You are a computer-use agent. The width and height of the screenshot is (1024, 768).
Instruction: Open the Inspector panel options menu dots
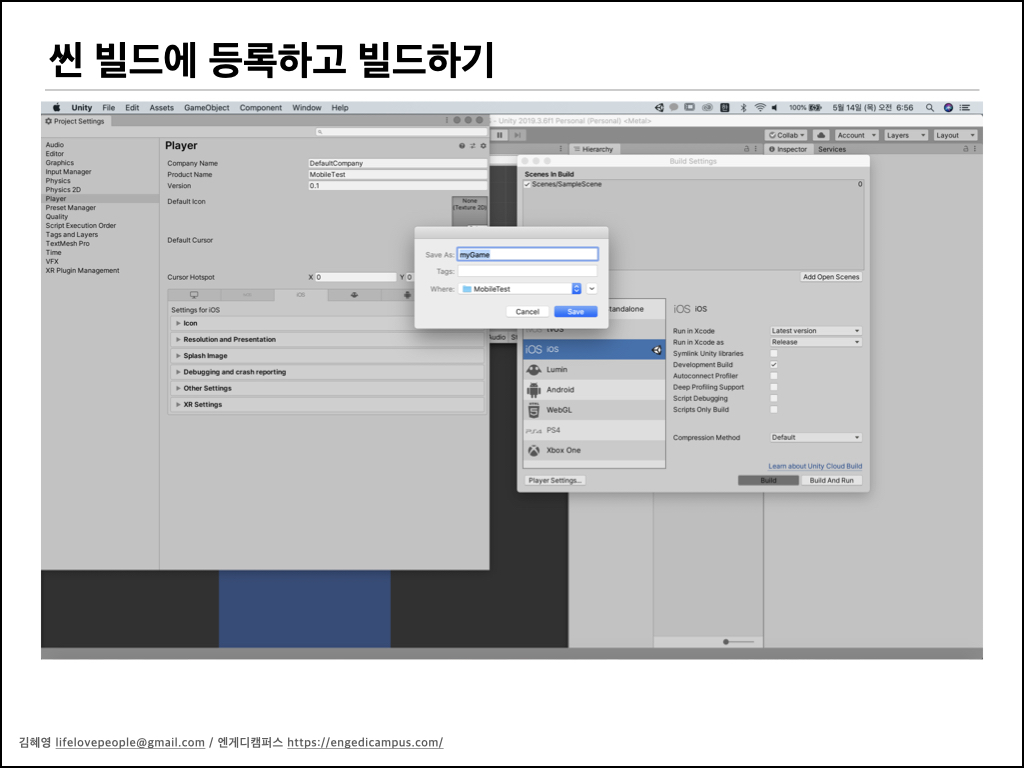975,150
